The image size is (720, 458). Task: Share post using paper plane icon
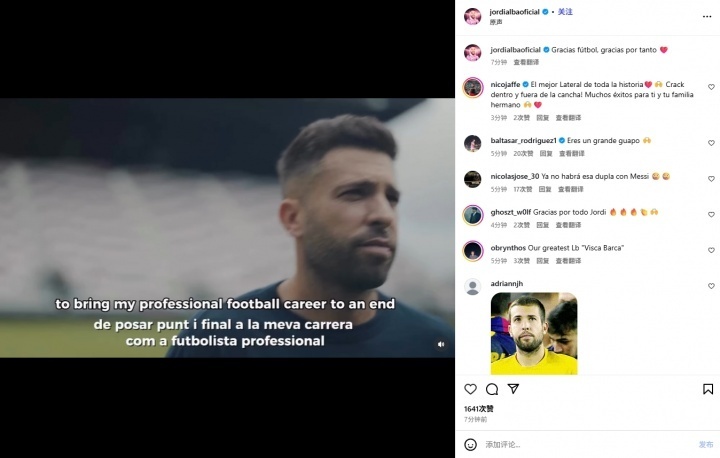click(513, 389)
